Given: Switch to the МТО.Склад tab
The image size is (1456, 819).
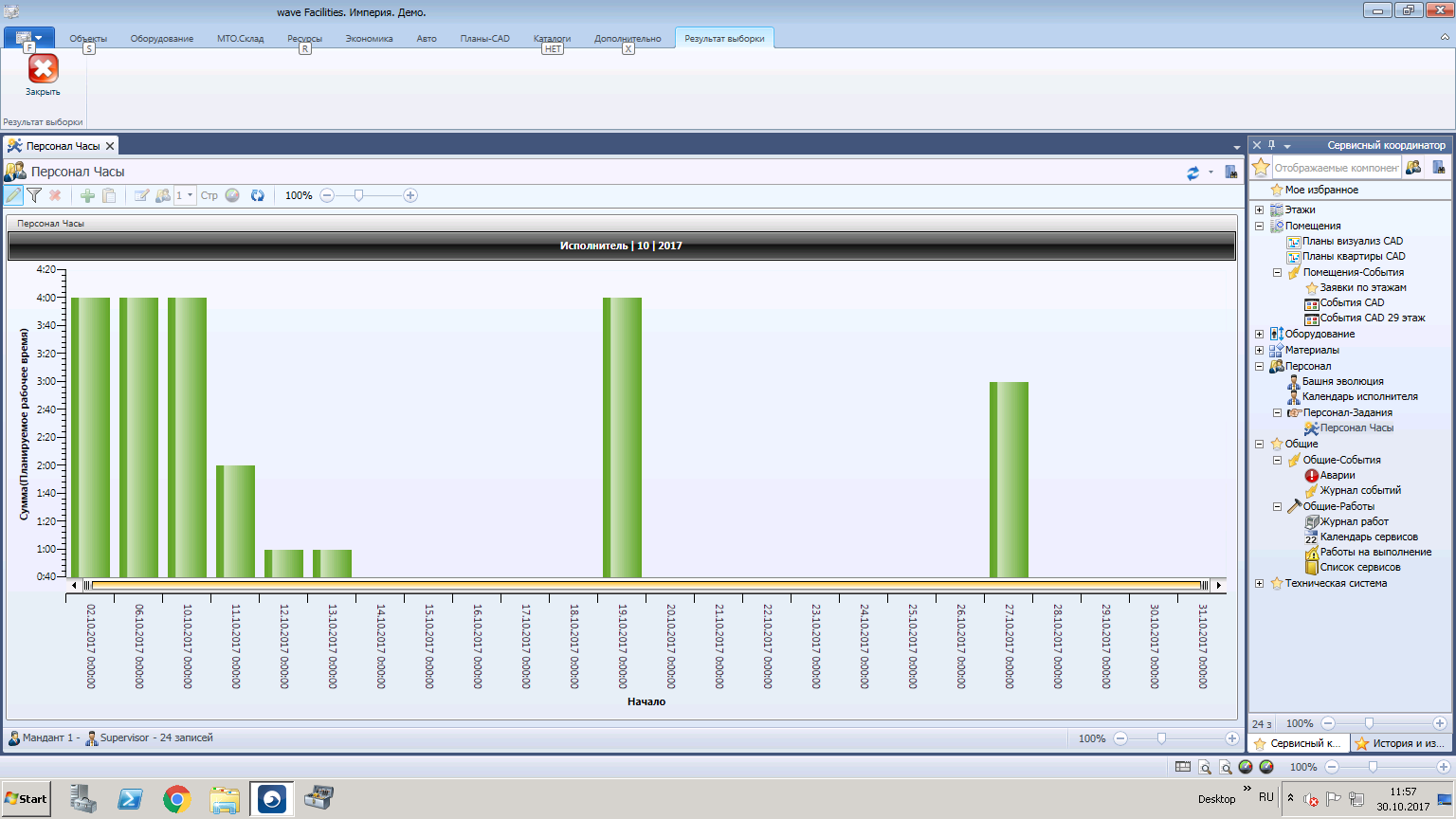Looking at the screenshot, I should tap(241, 39).
